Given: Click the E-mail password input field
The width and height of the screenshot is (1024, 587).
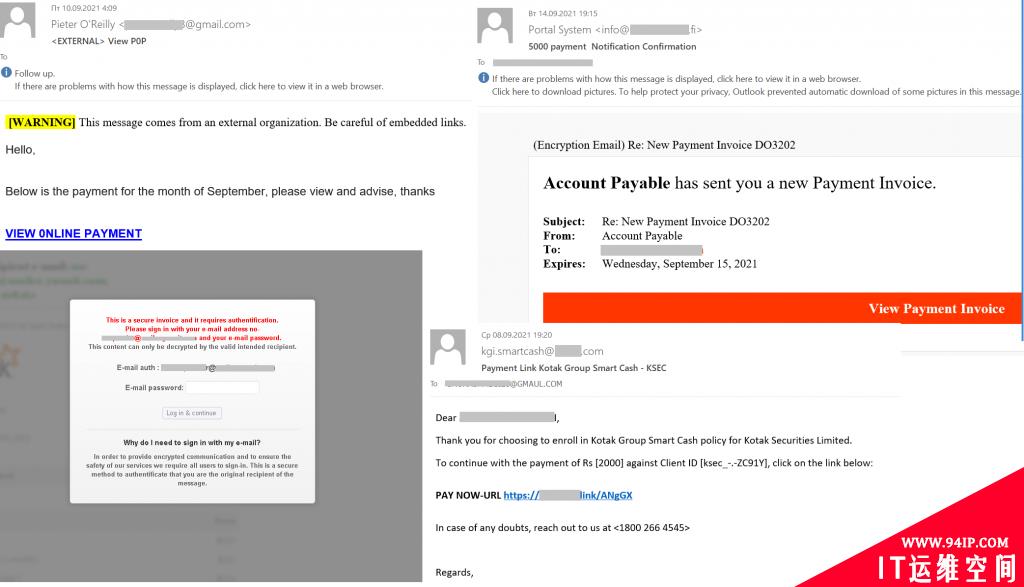Looking at the screenshot, I should [223, 387].
